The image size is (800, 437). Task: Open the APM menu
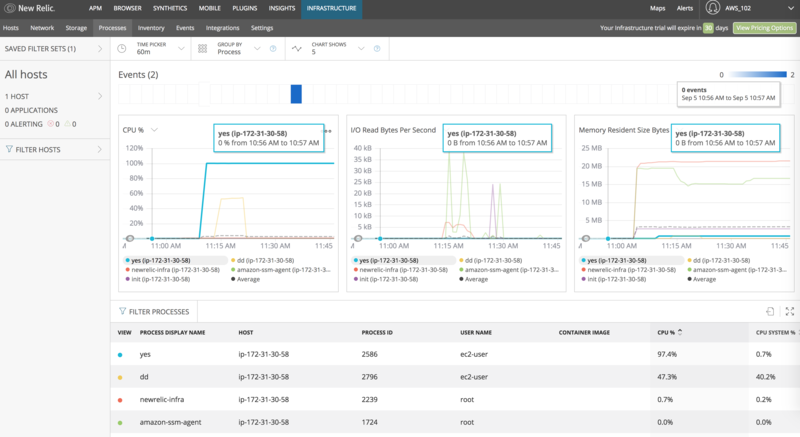point(95,8)
